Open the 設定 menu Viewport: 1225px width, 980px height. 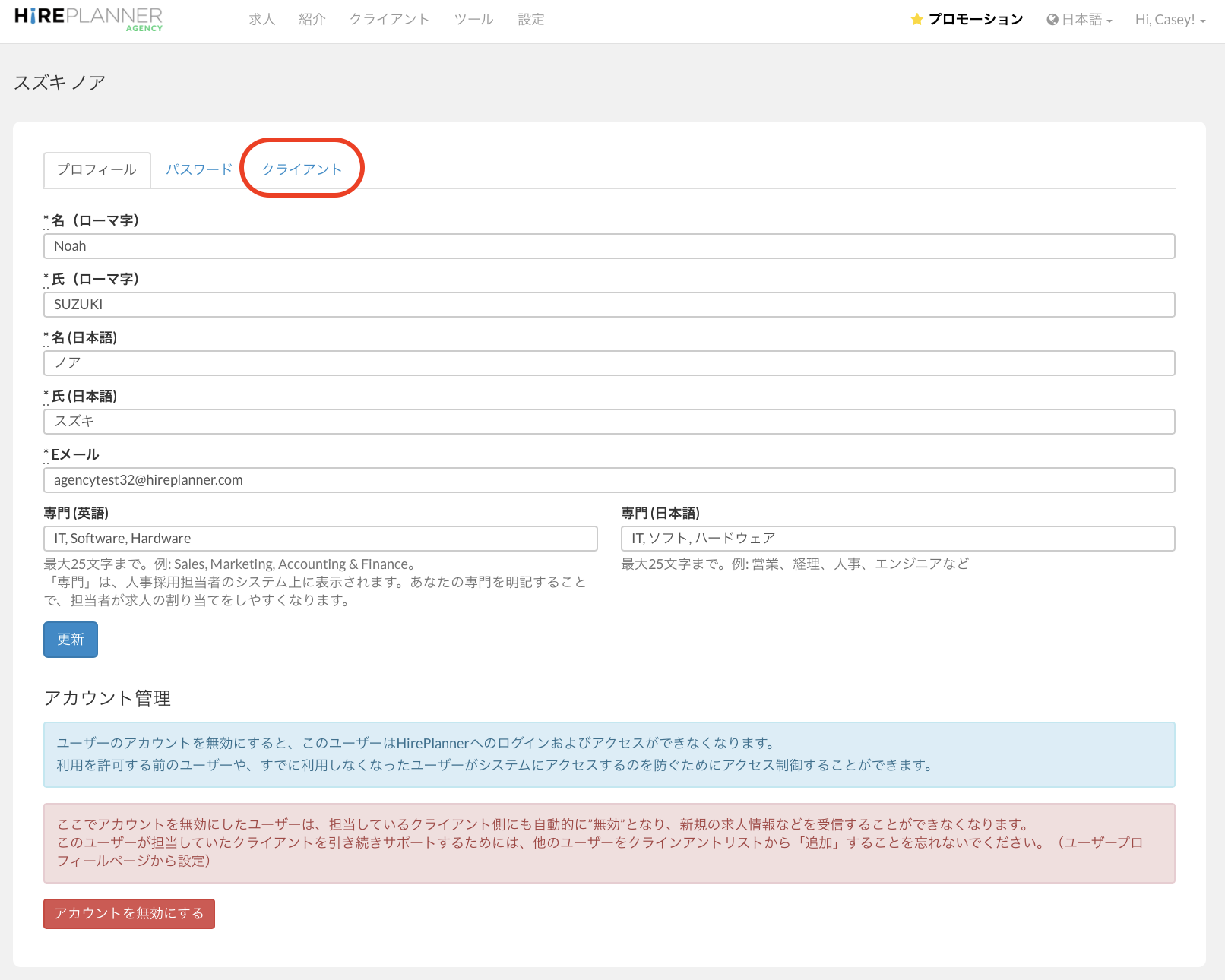(x=530, y=20)
